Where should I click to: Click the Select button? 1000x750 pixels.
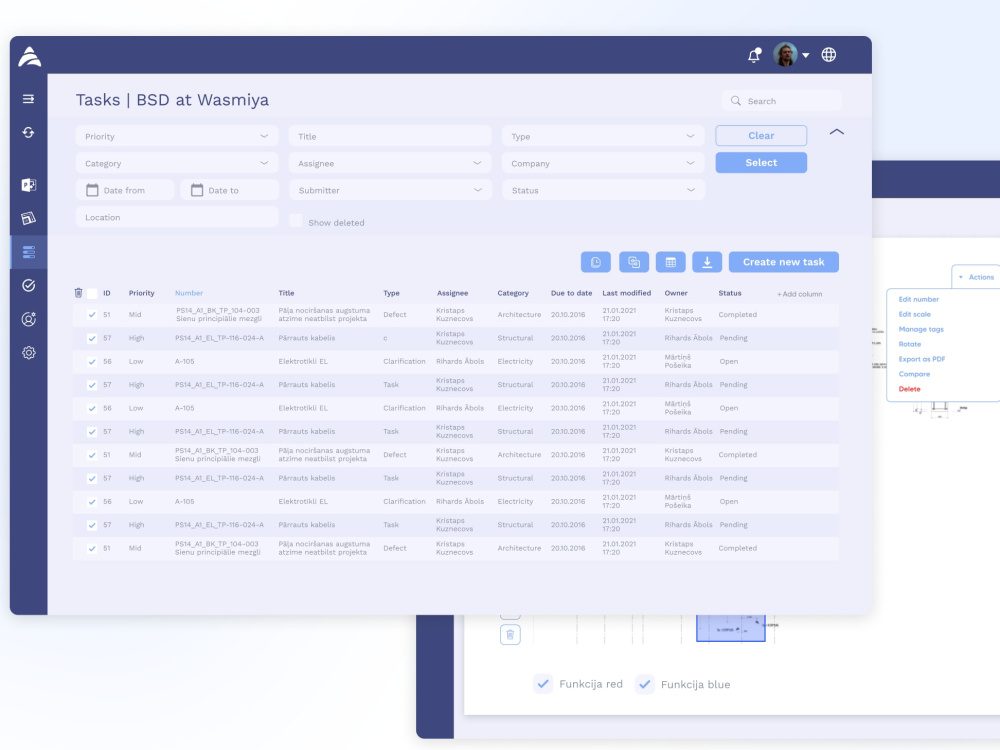pos(761,163)
